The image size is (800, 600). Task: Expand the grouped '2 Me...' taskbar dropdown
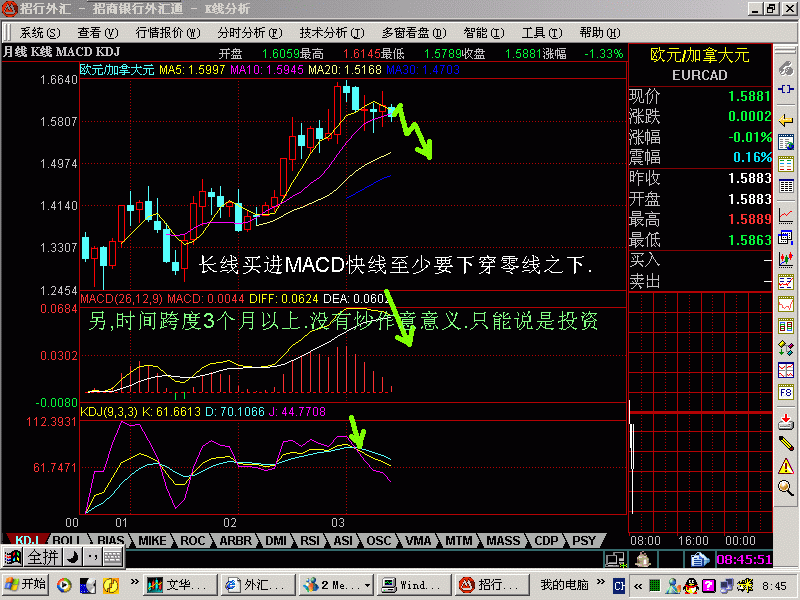[x=367, y=585]
